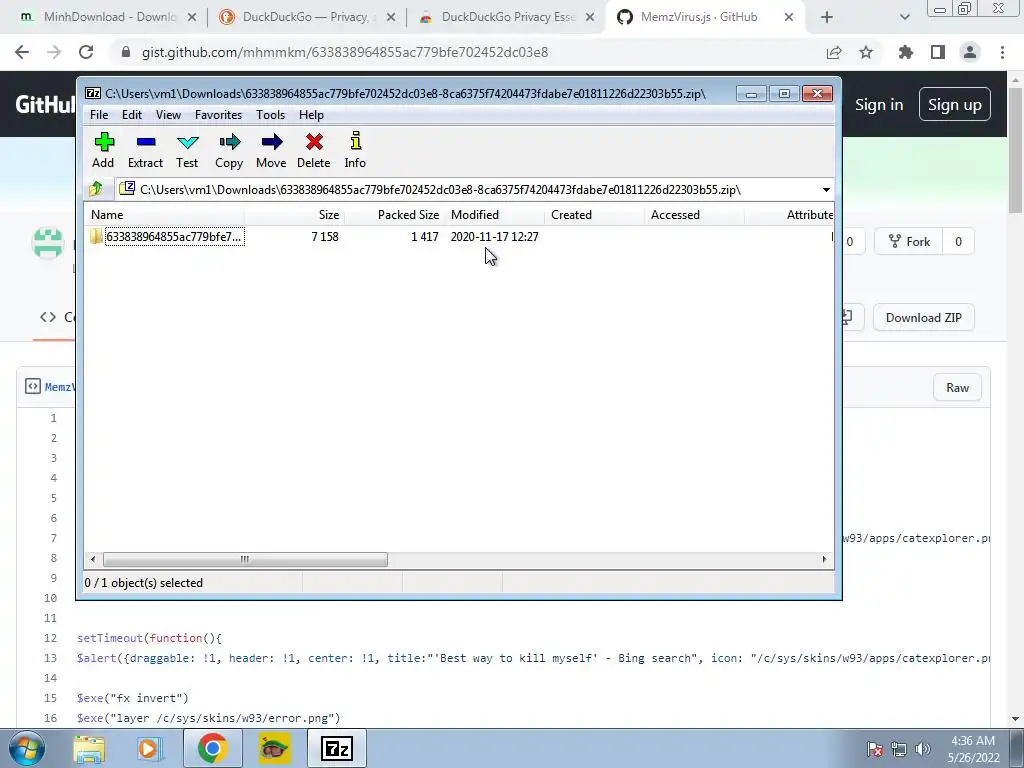
Task: Reload the GitHub gist page
Action: pos(86,52)
